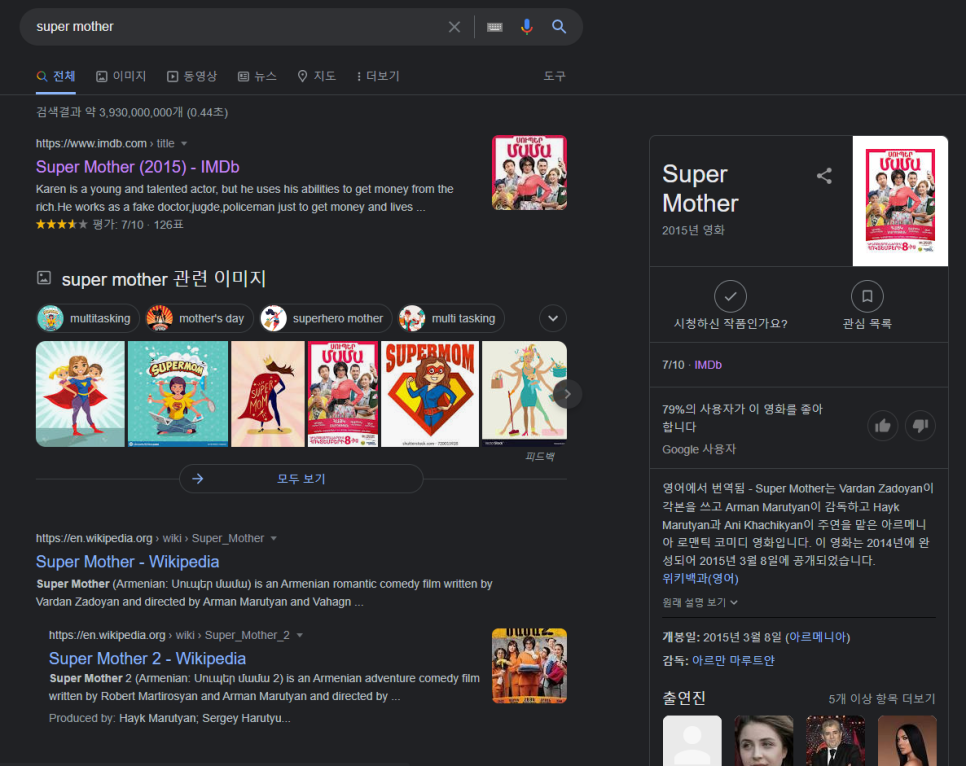Image resolution: width=966 pixels, height=766 pixels.
Task: Filter images by multitasking chip
Action: click(87, 319)
